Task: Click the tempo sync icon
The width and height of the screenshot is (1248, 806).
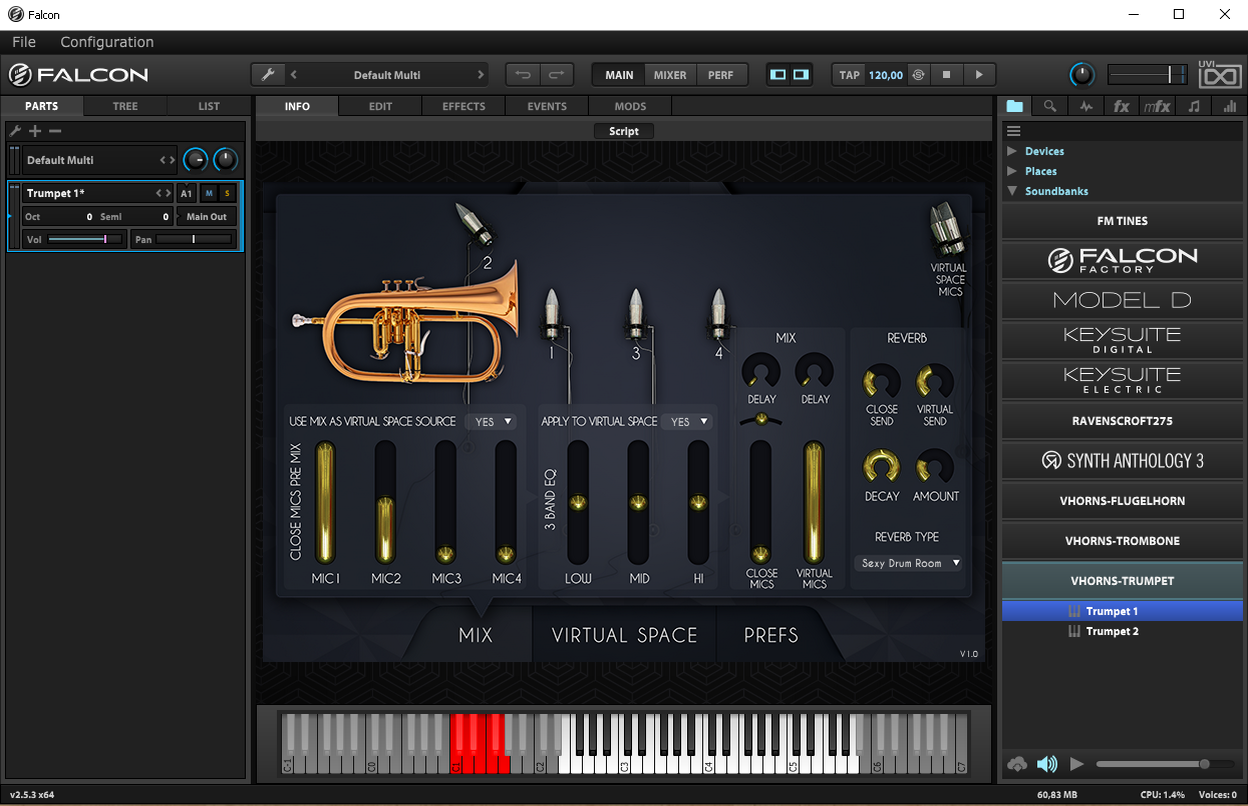Action: pos(919,75)
